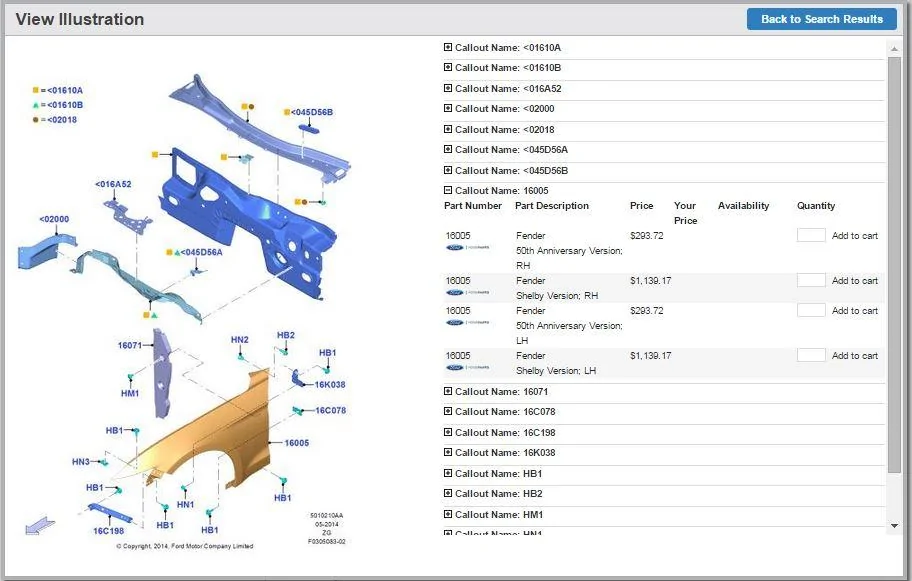Image resolution: width=912 pixels, height=581 pixels.
Task: Expand Callout Name <01610A row
Action: (x=448, y=47)
